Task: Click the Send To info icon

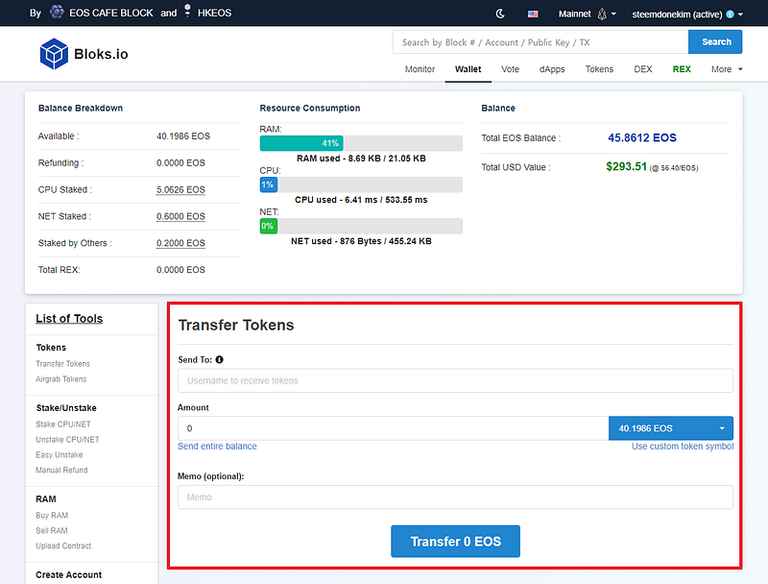Action: pyautogui.click(x=219, y=359)
